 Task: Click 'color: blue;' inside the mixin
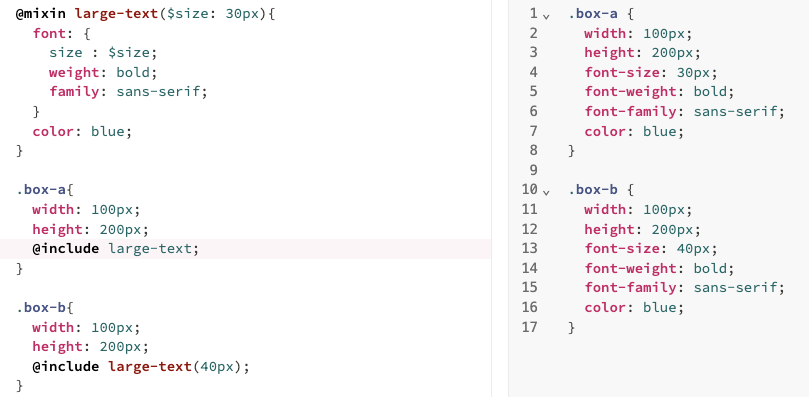pos(82,131)
